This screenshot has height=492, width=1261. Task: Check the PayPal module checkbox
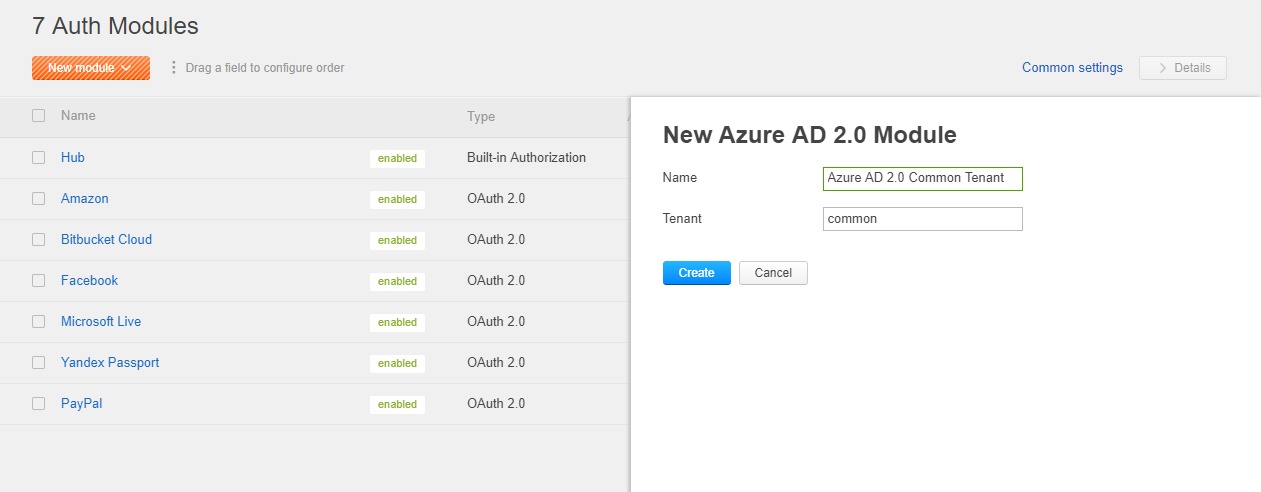pos(39,404)
